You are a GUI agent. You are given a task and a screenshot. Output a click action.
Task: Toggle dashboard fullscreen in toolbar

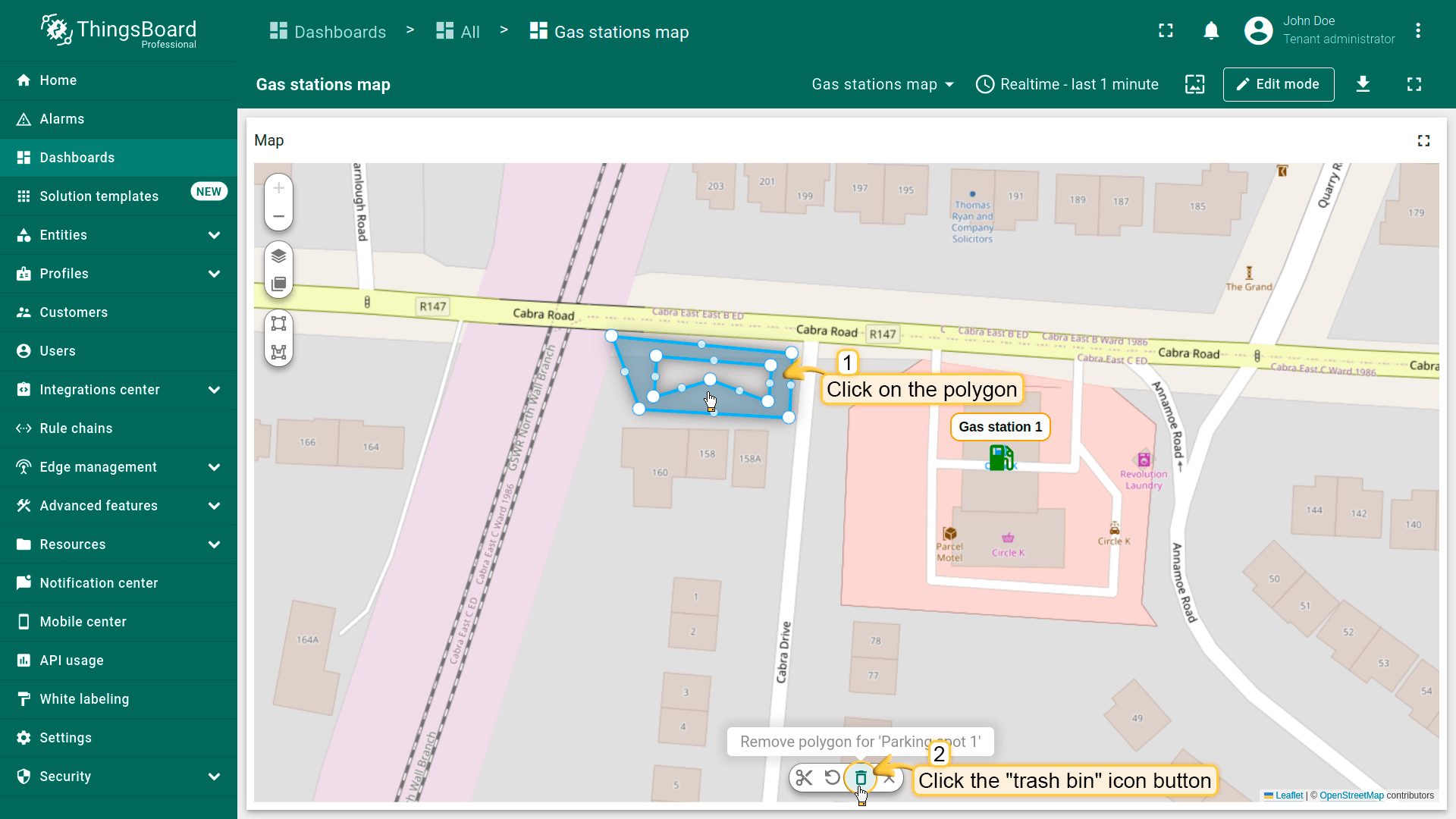pyautogui.click(x=1414, y=84)
